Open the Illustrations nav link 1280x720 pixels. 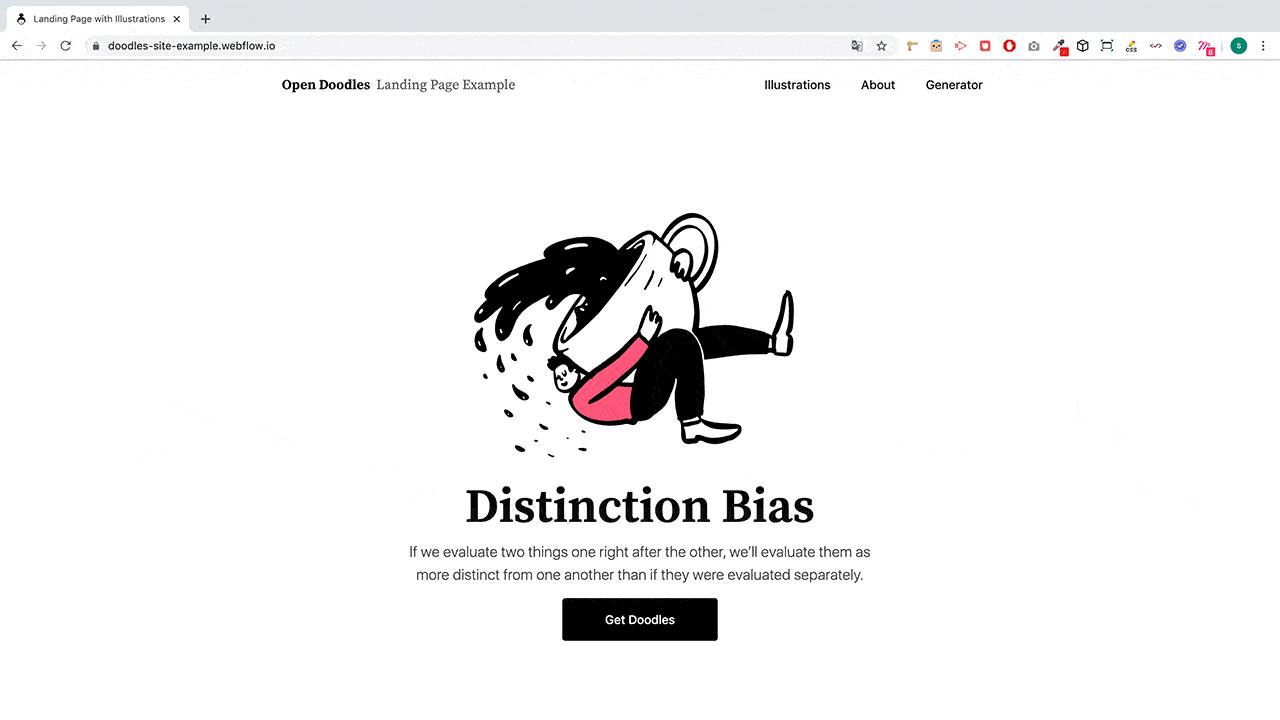click(797, 85)
